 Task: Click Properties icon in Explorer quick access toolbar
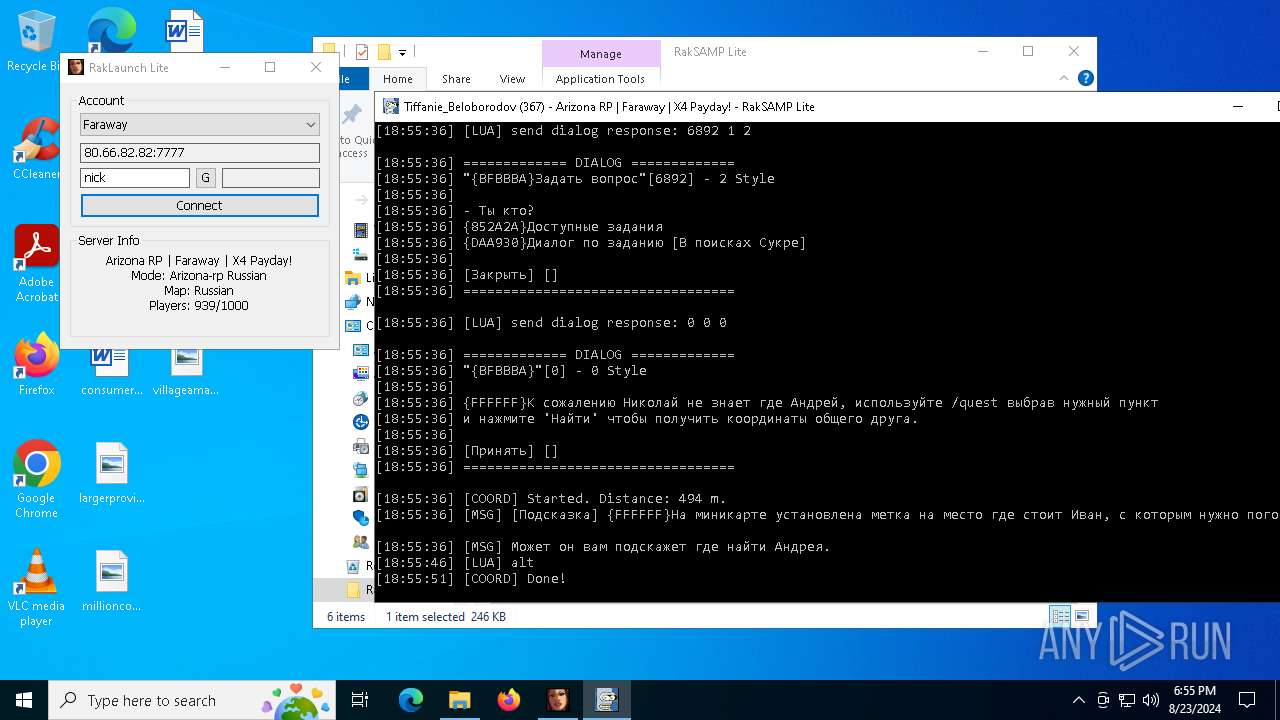[362, 52]
